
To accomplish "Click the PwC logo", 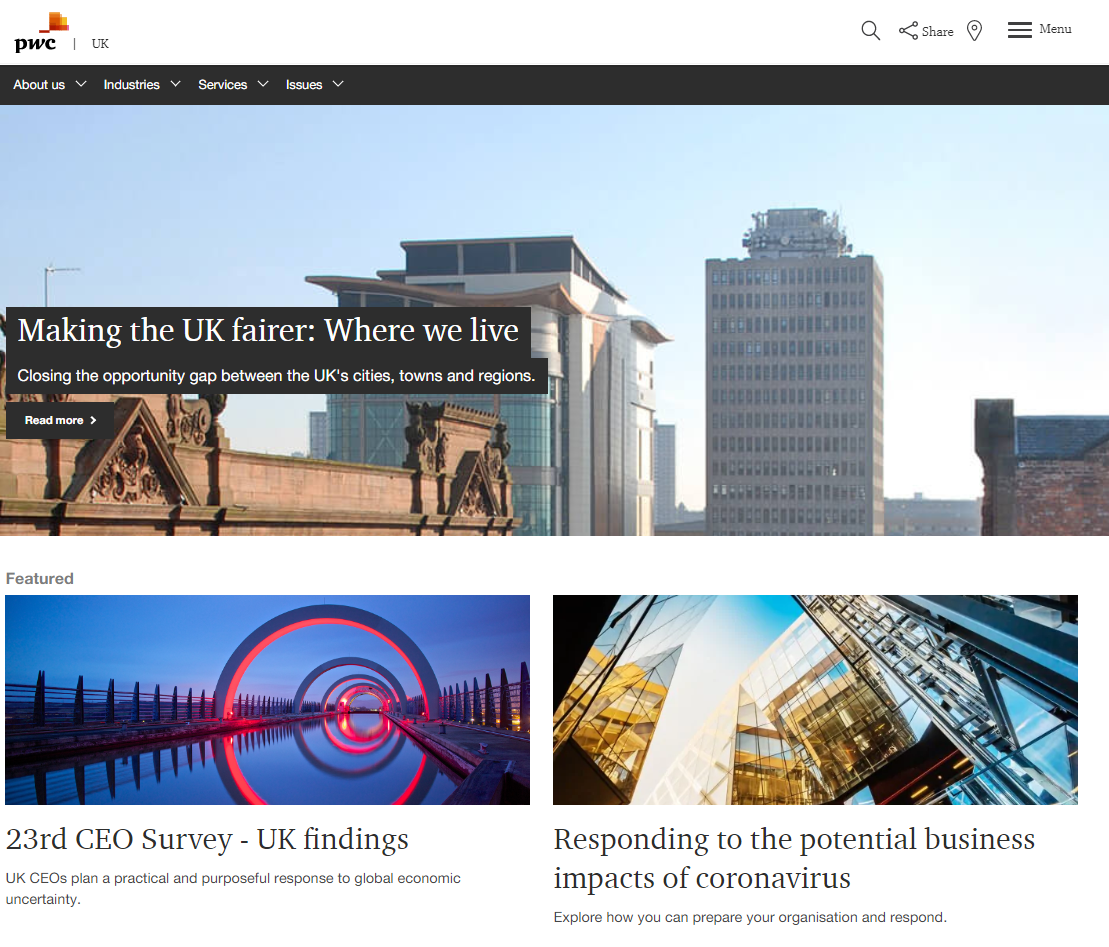I will 42,33.
